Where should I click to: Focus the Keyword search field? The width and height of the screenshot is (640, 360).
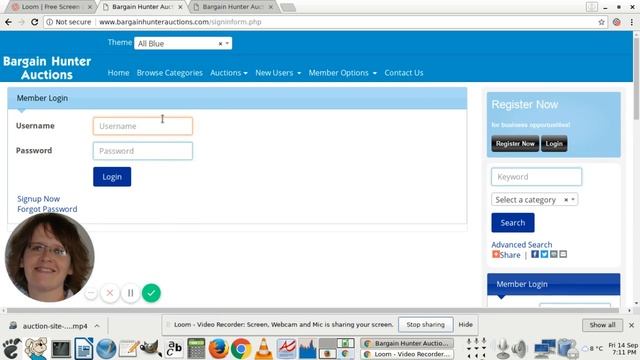point(536,177)
